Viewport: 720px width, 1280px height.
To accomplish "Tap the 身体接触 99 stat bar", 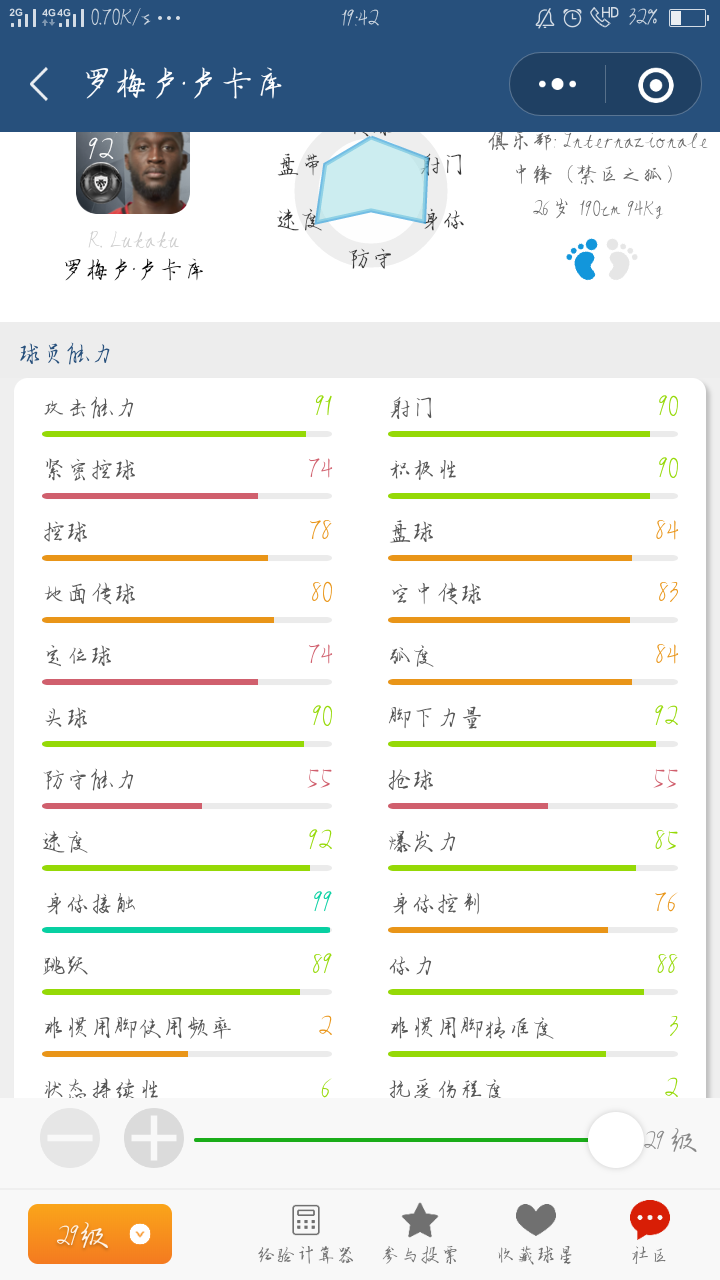I will [x=187, y=930].
